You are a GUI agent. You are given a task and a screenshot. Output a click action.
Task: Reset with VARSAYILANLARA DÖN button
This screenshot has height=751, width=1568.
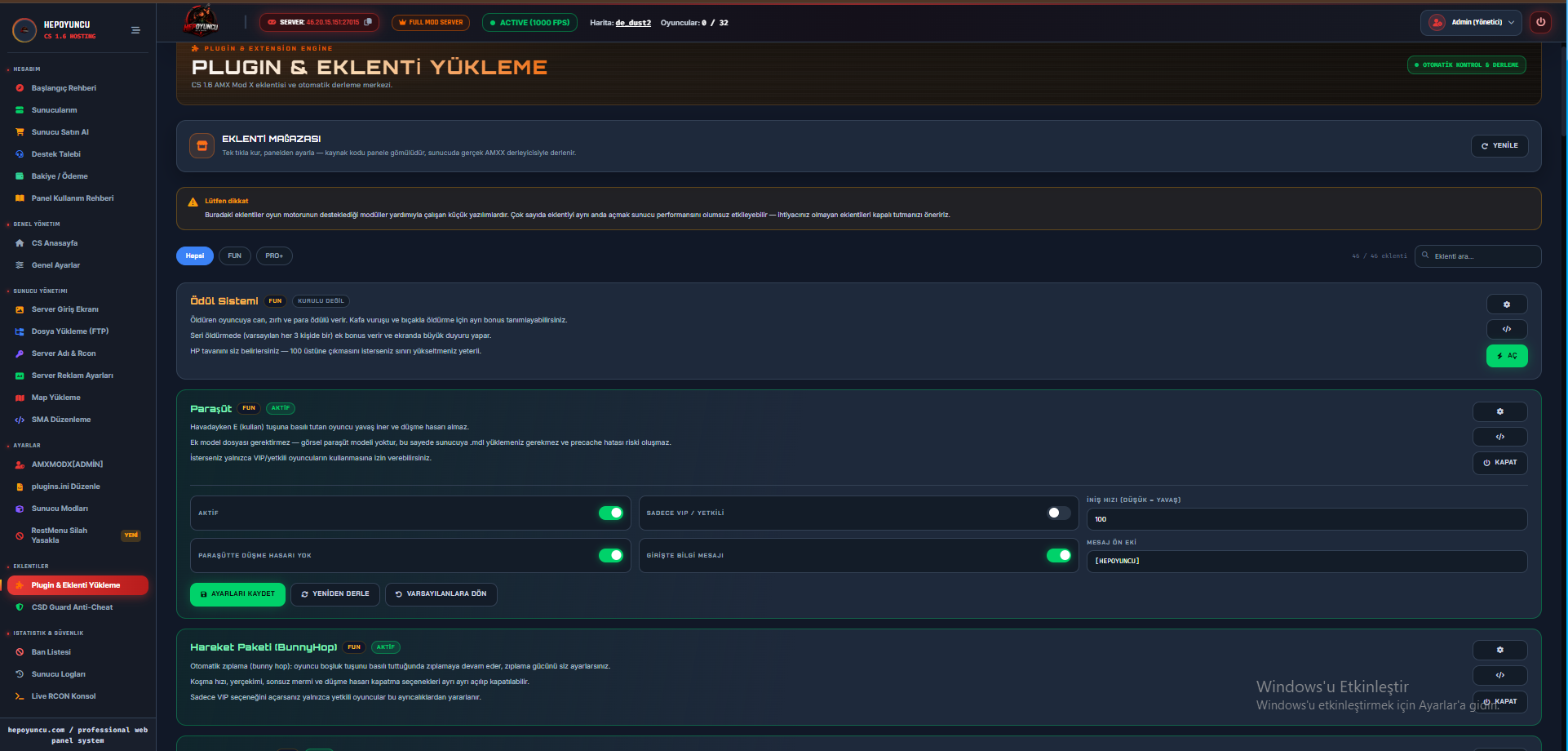[441, 594]
